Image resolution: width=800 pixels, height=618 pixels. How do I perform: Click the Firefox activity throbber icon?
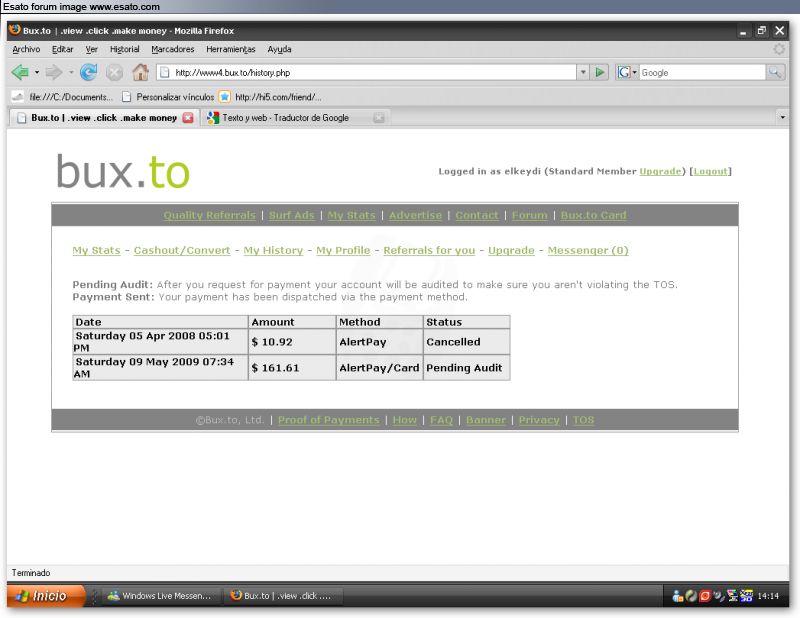(779, 49)
